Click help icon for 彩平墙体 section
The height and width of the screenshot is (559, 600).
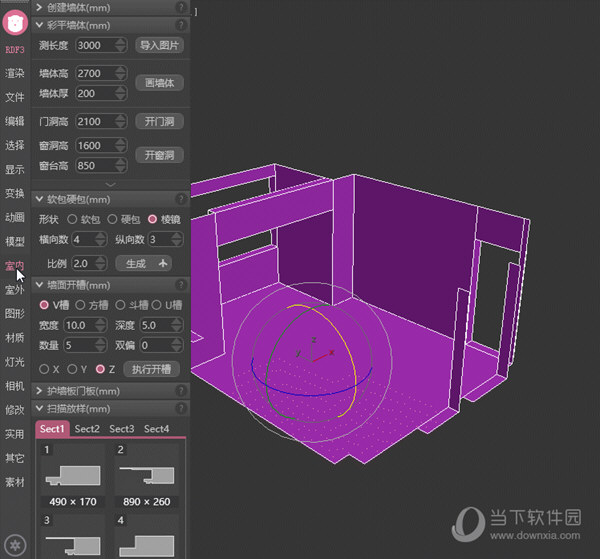(181, 25)
